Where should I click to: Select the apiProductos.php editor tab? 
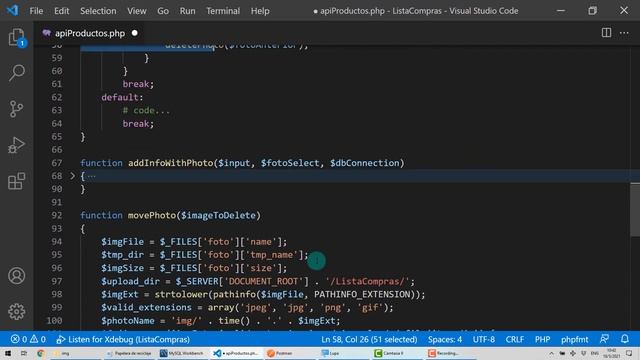pos(90,33)
